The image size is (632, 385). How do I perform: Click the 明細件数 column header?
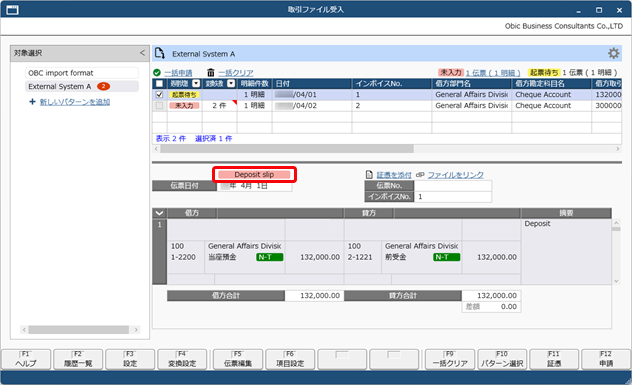coord(254,83)
